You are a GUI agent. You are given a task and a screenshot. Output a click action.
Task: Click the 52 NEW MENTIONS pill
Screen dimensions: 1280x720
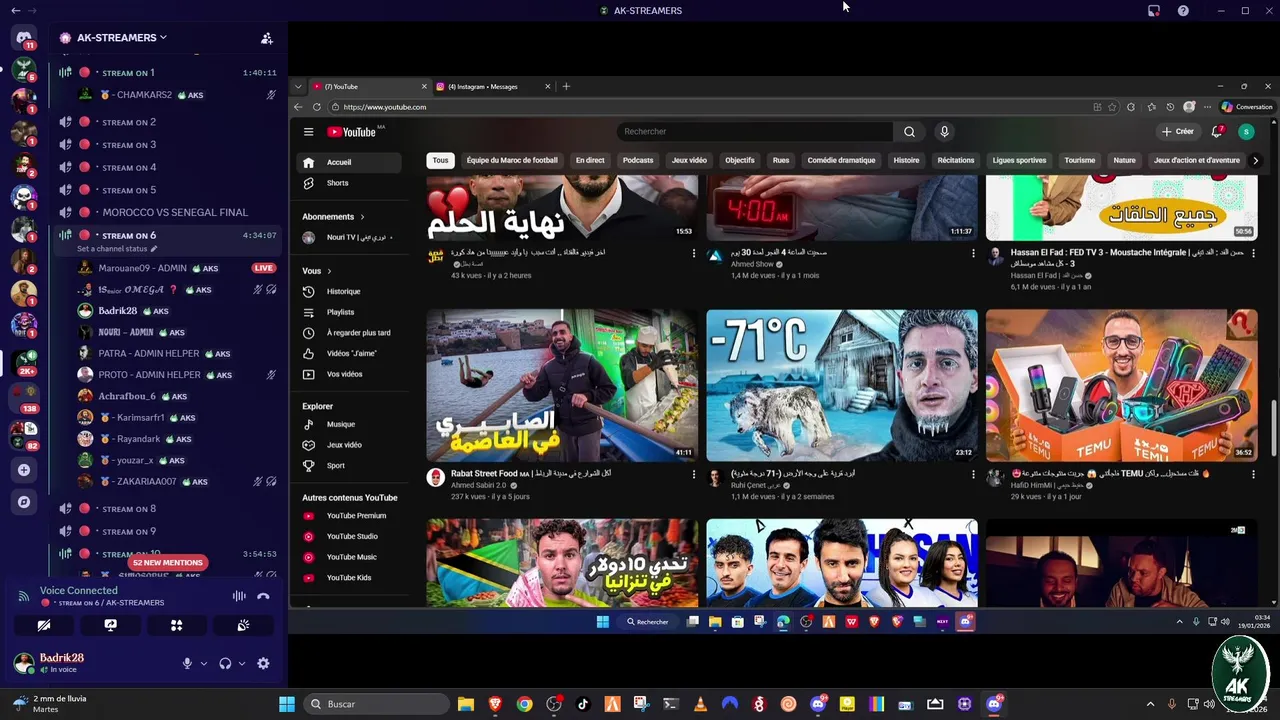click(168, 563)
